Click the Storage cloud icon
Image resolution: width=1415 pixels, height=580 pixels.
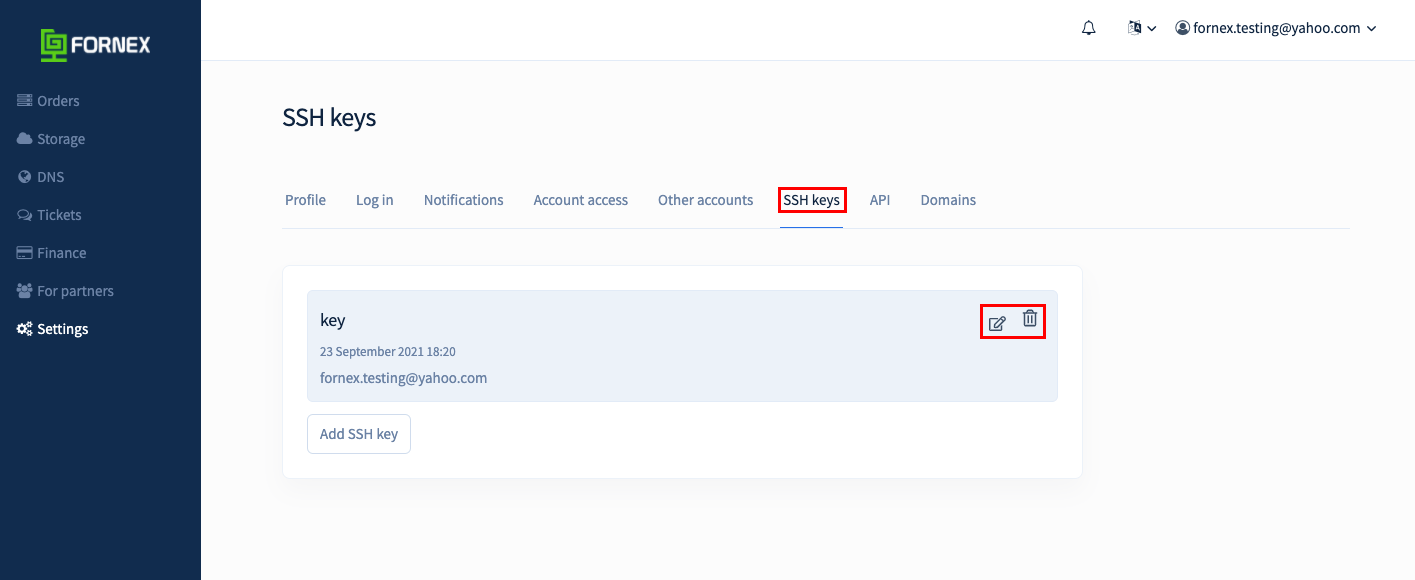25,139
